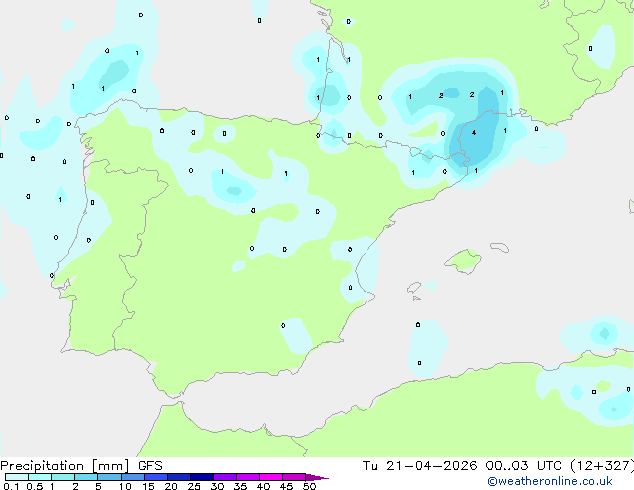The height and width of the screenshot is (490, 634).
Task: Click the legend scale label "45"
Action: coord(286,486)
